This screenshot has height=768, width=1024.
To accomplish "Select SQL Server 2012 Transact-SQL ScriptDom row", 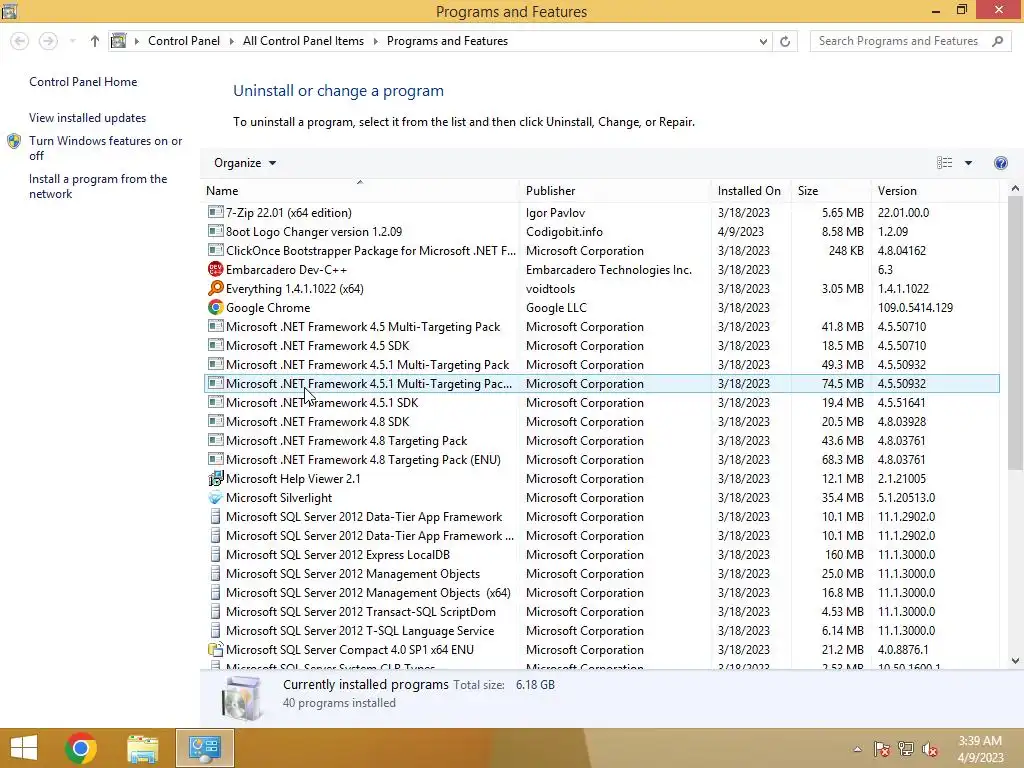I will click(601, 612).
